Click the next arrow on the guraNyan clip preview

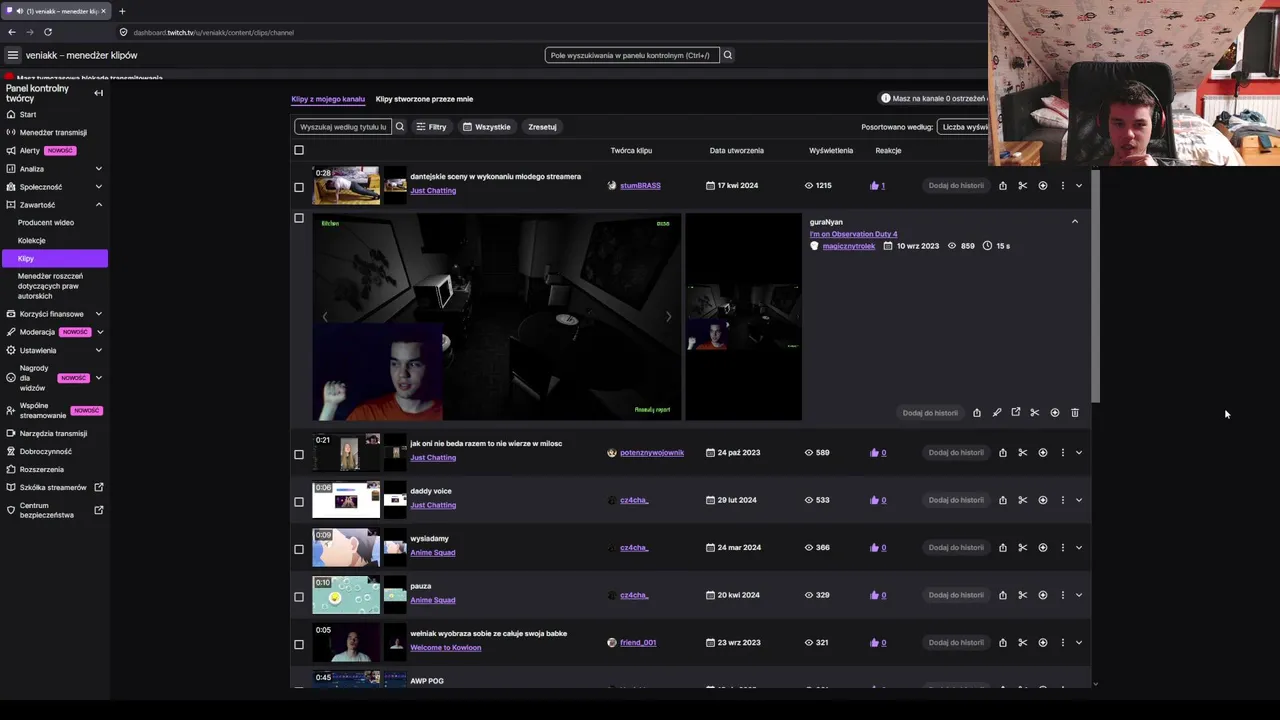point(668,317)
